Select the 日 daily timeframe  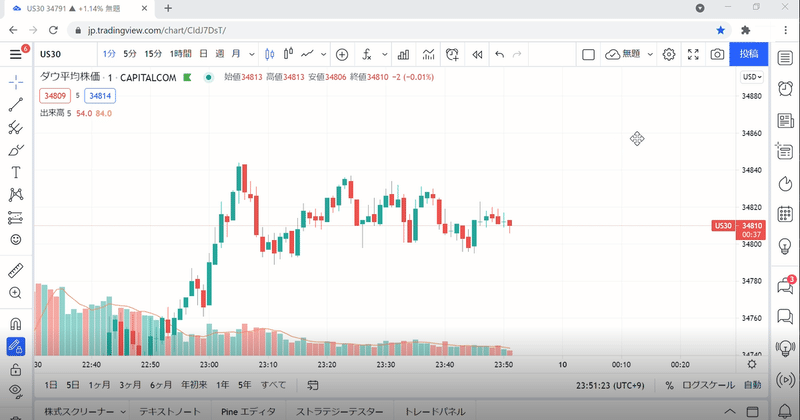click(x=204, y=54)
